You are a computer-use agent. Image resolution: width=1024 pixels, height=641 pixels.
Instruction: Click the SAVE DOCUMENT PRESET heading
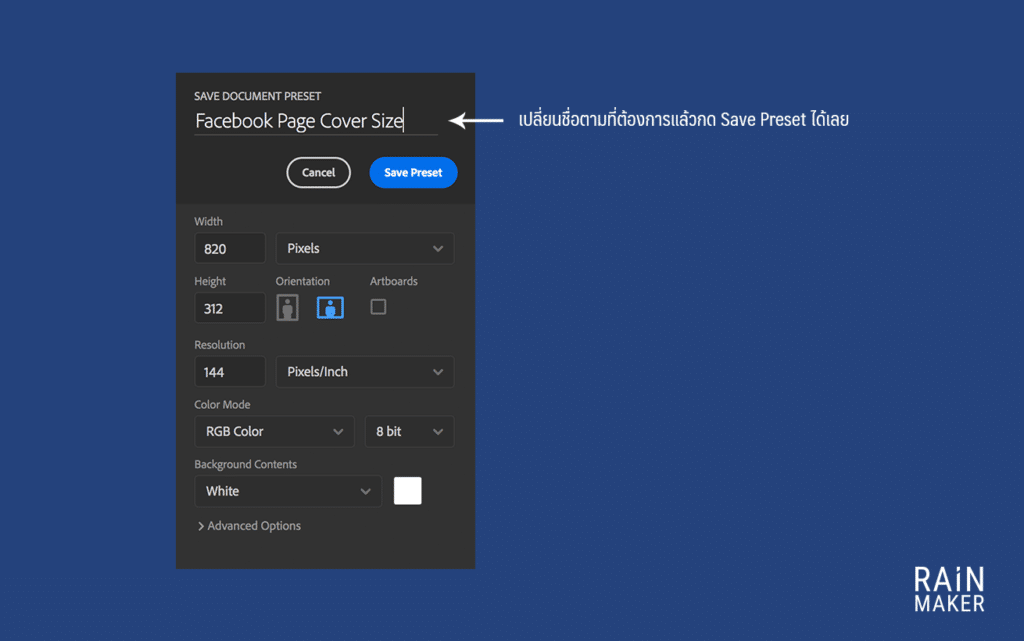[258, 96]
